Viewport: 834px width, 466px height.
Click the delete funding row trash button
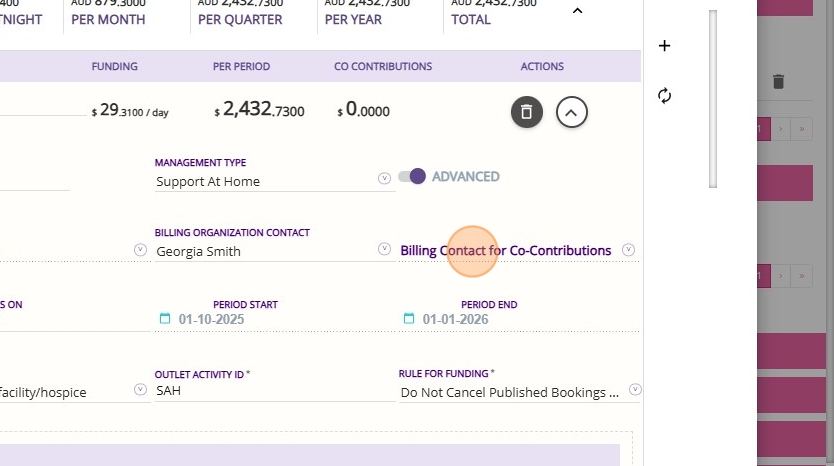click(527, 112)
